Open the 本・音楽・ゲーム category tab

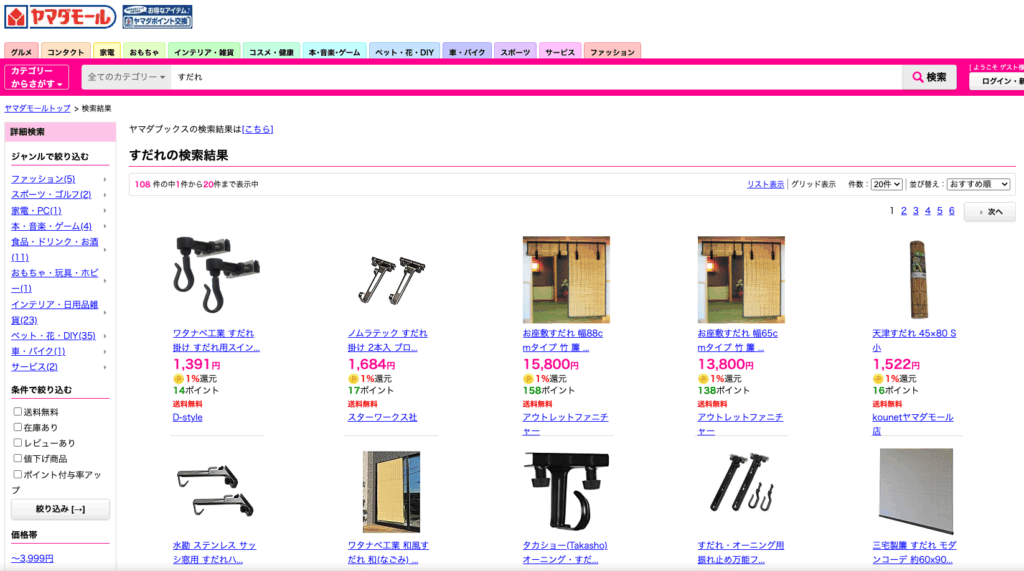click(334, 52)
